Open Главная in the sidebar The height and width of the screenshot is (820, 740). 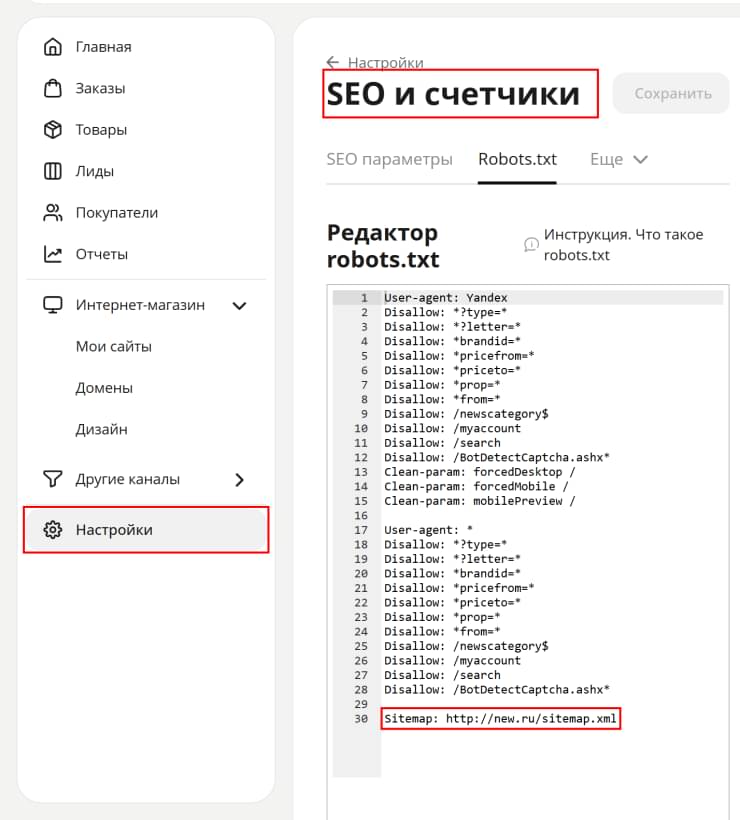pos(104,47)
